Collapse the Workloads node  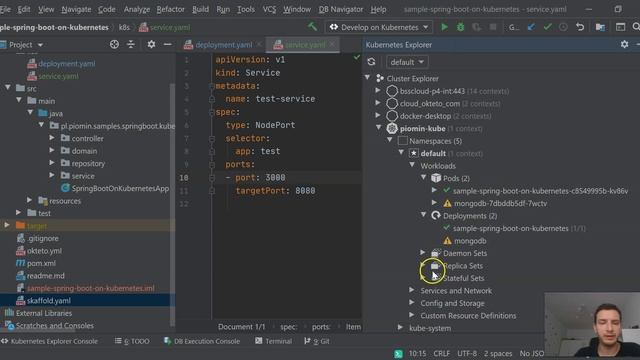coord(412,165)
